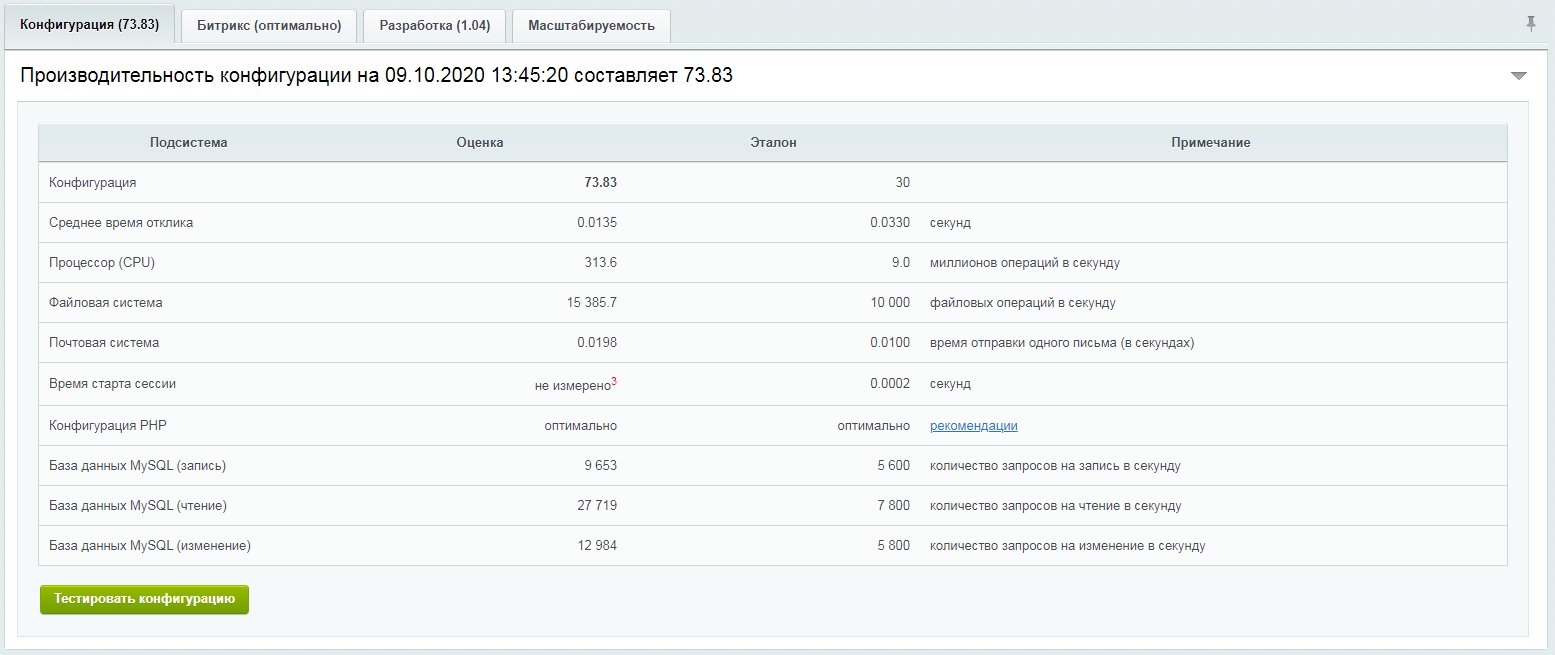The height and width of the screenshot is (655, 1555).
Task: Click the 313.6 CPU score value
Action: (x=601, y=263)
